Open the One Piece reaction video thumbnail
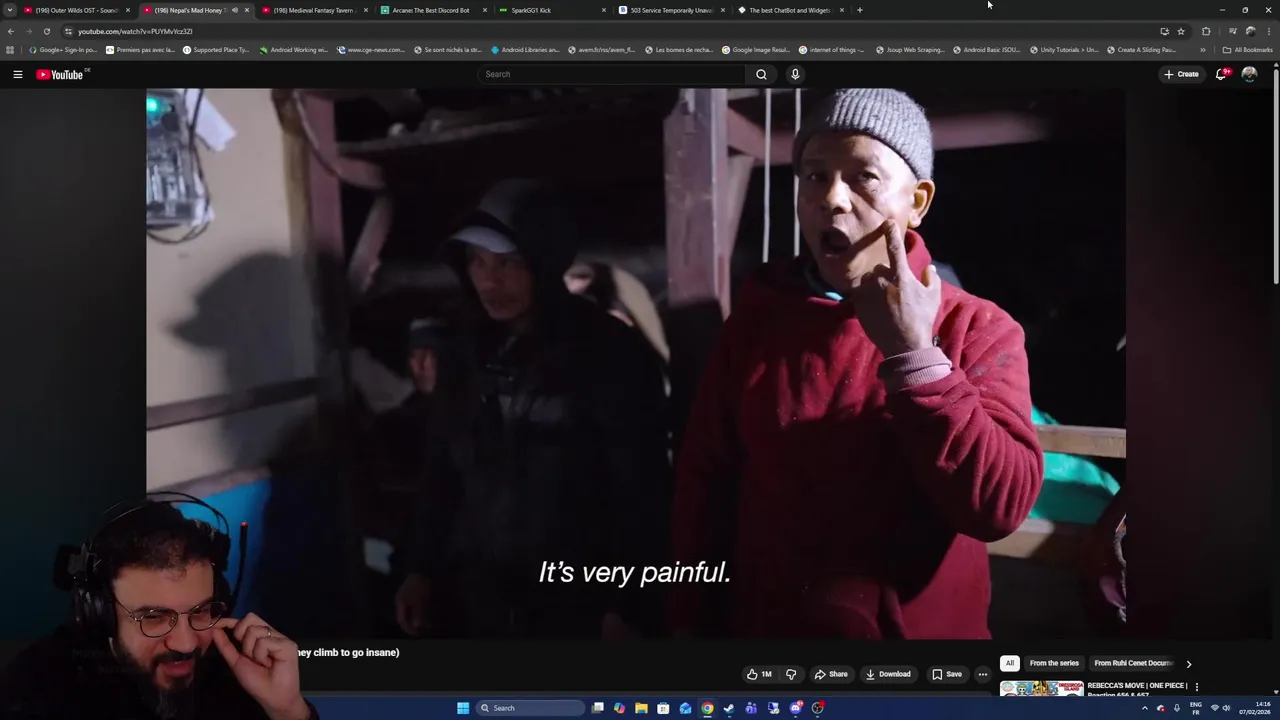 [x=1041, y=689]
